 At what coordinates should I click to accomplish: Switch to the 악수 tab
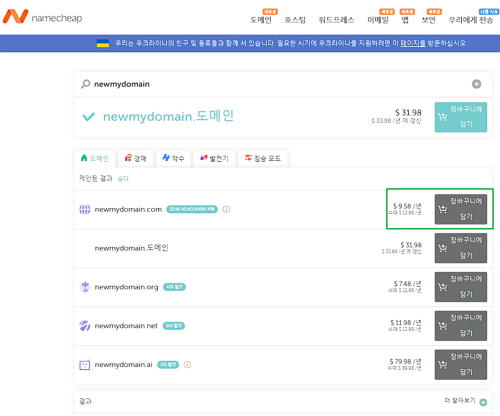coord(173,158)
